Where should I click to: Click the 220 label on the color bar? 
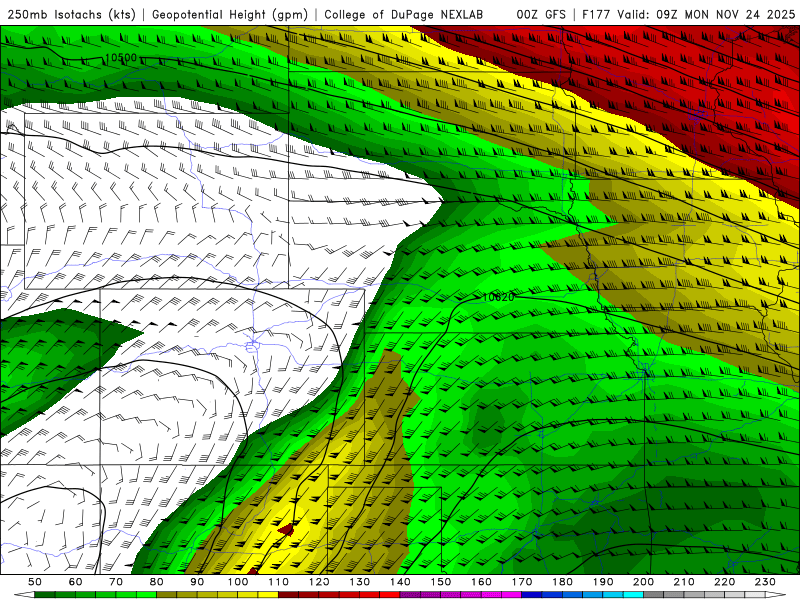pos(725,582)
